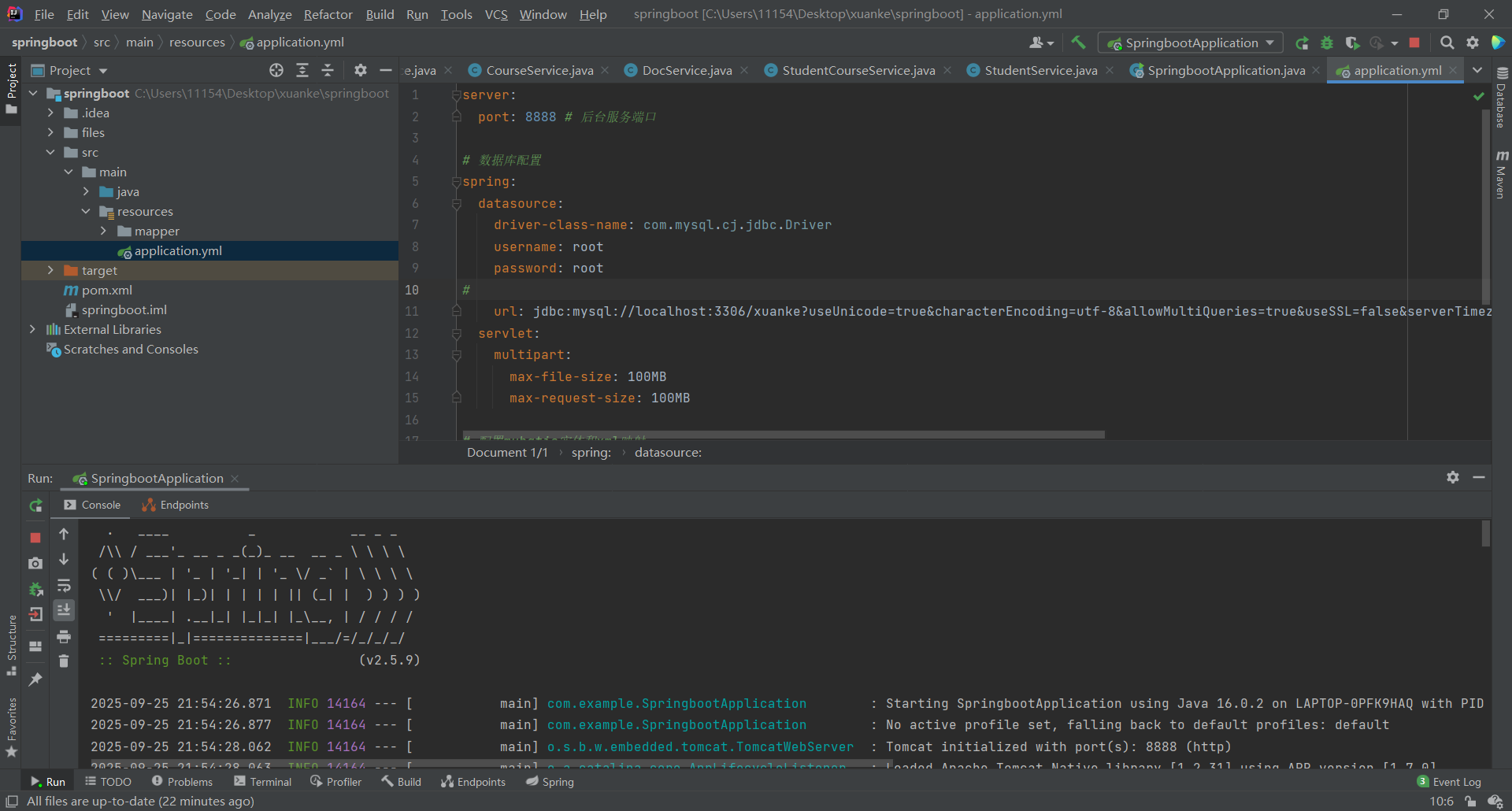
Task: Open Project panel options gear
Action: click(361, 70)
